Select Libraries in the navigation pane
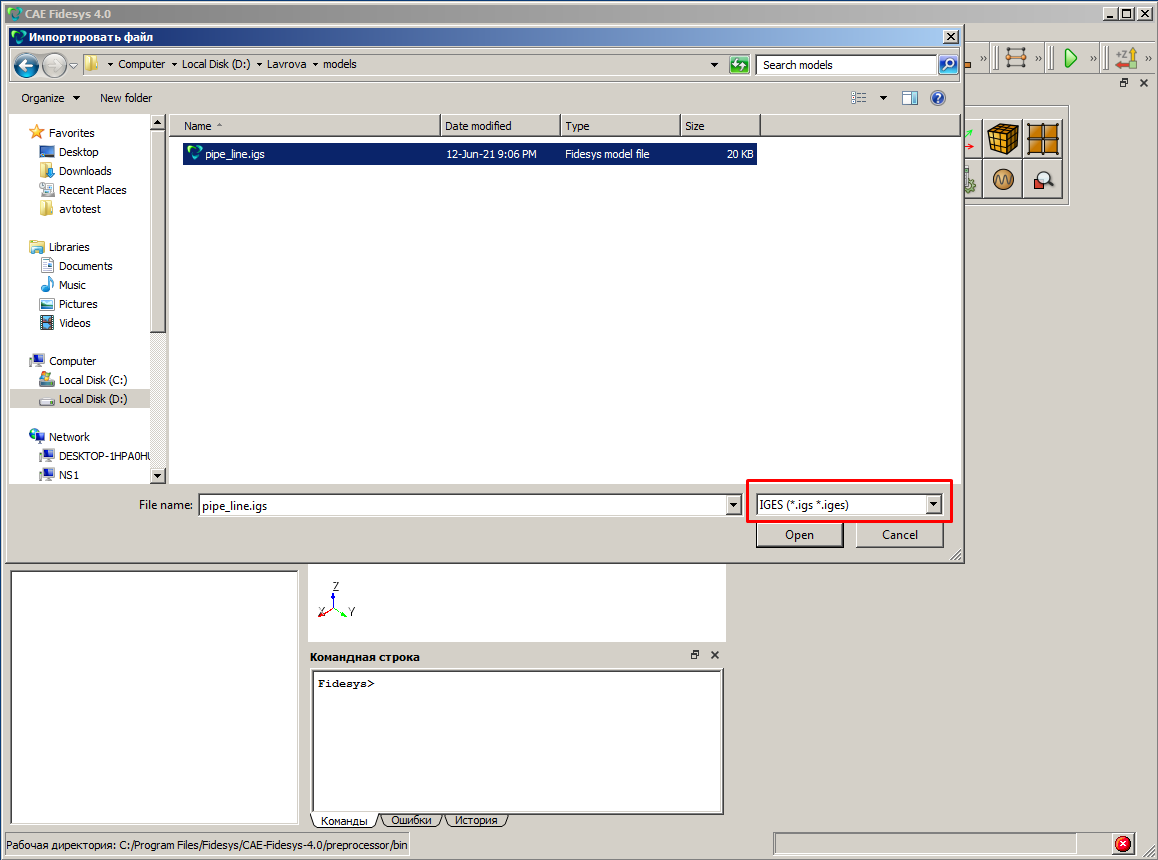 pyautogui.click(x=69, y=247)
